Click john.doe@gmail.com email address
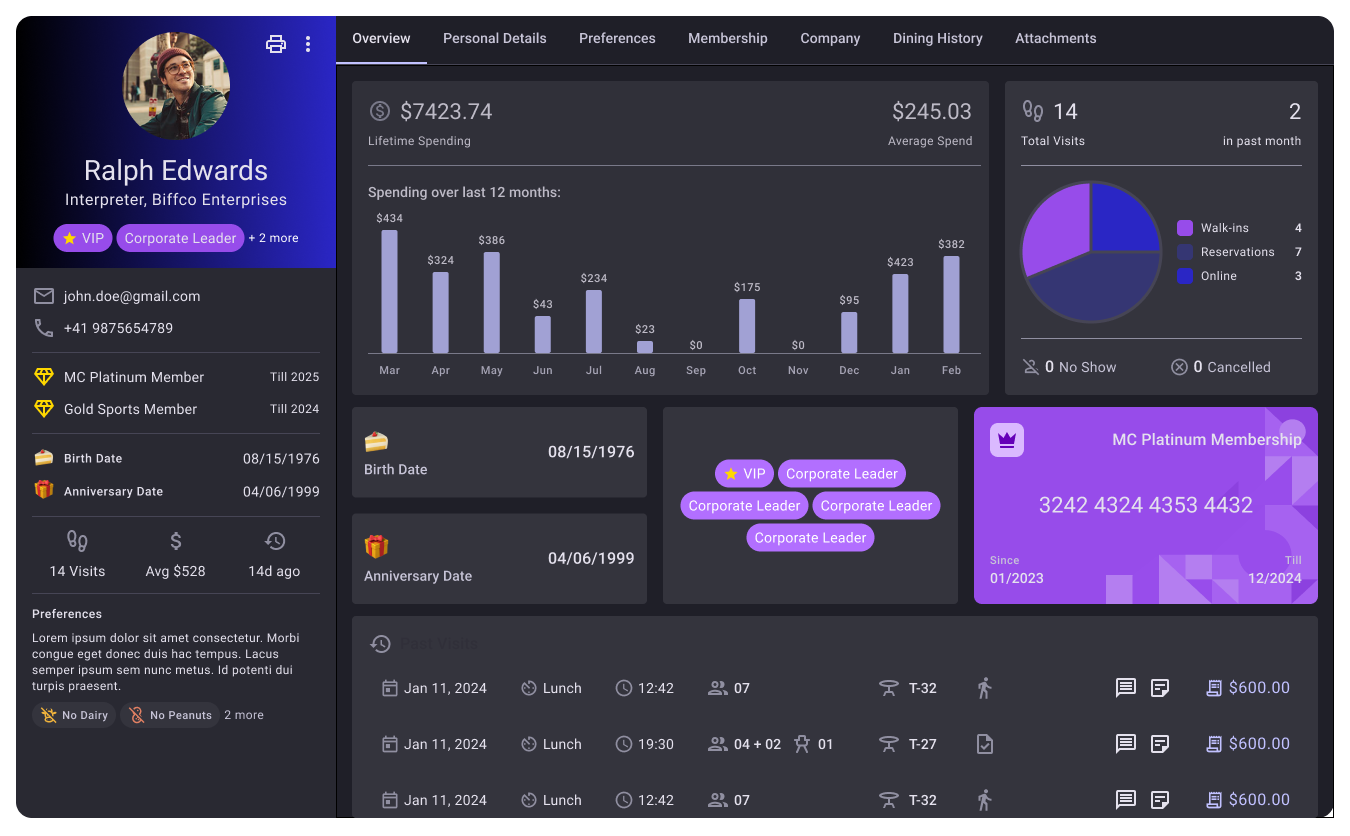Image resolution: width=1350 pixels, height=836 pixels. click(132, 296)
